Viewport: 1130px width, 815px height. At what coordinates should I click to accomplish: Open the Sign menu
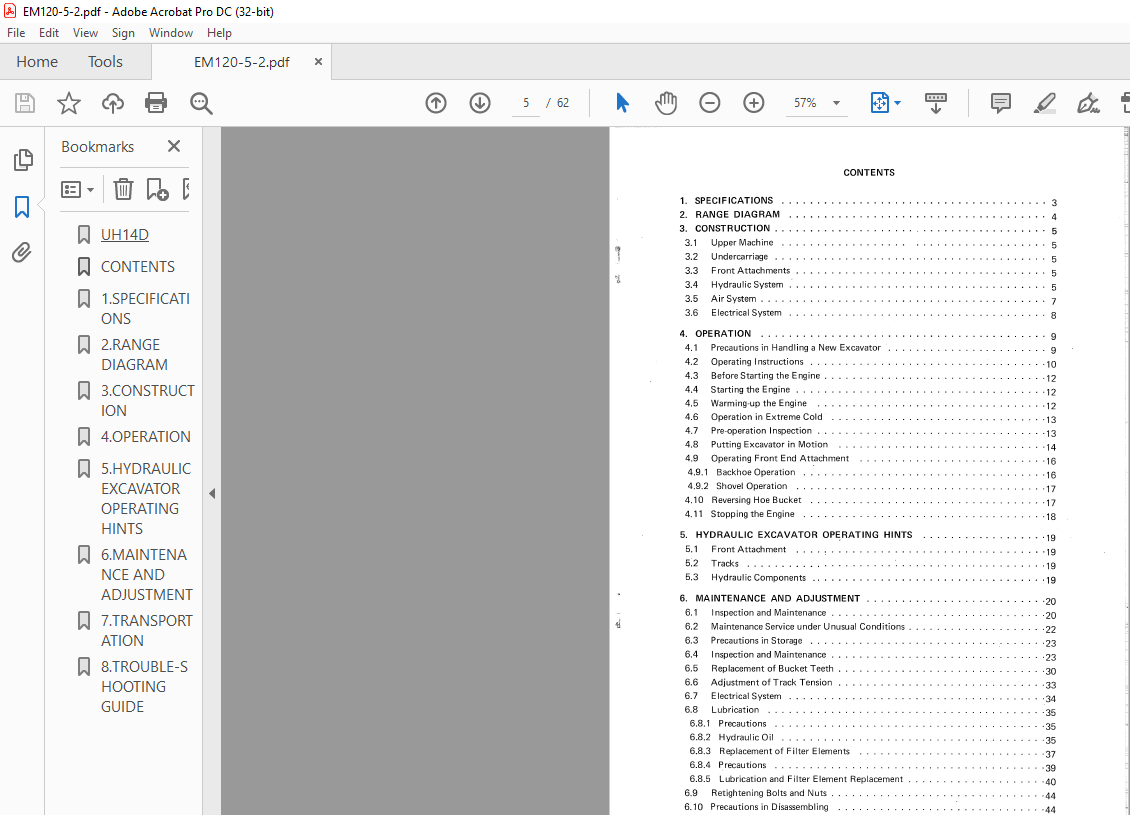coord(123,32)
